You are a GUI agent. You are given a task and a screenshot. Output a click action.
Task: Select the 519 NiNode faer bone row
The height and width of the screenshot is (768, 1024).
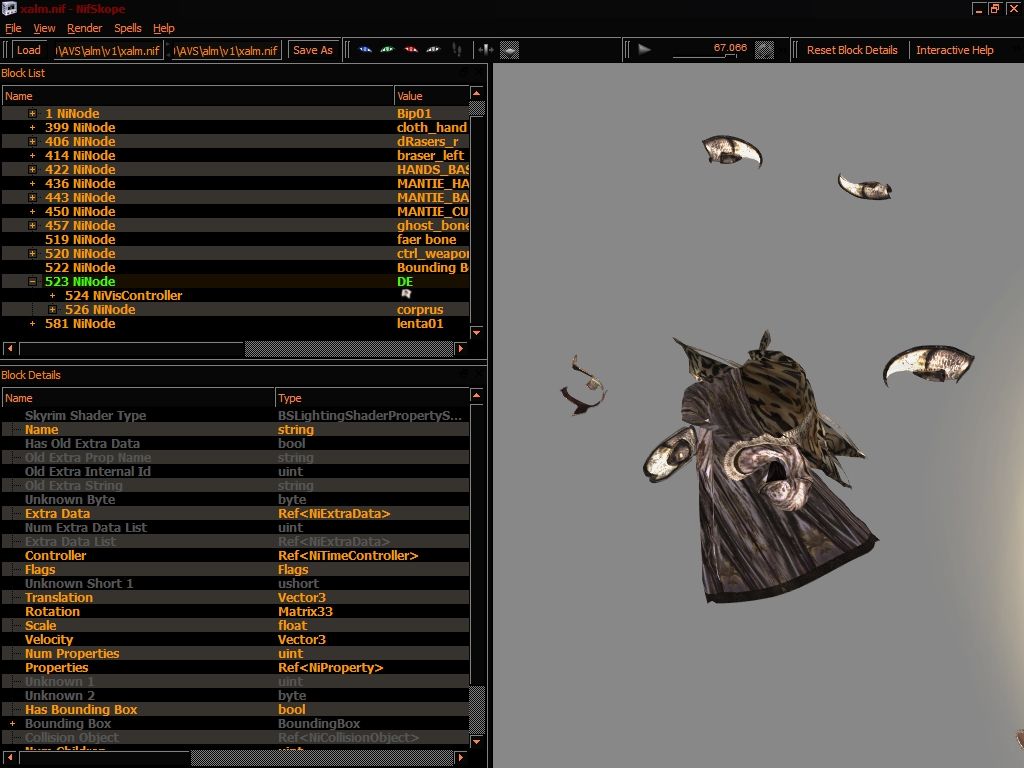235,240
